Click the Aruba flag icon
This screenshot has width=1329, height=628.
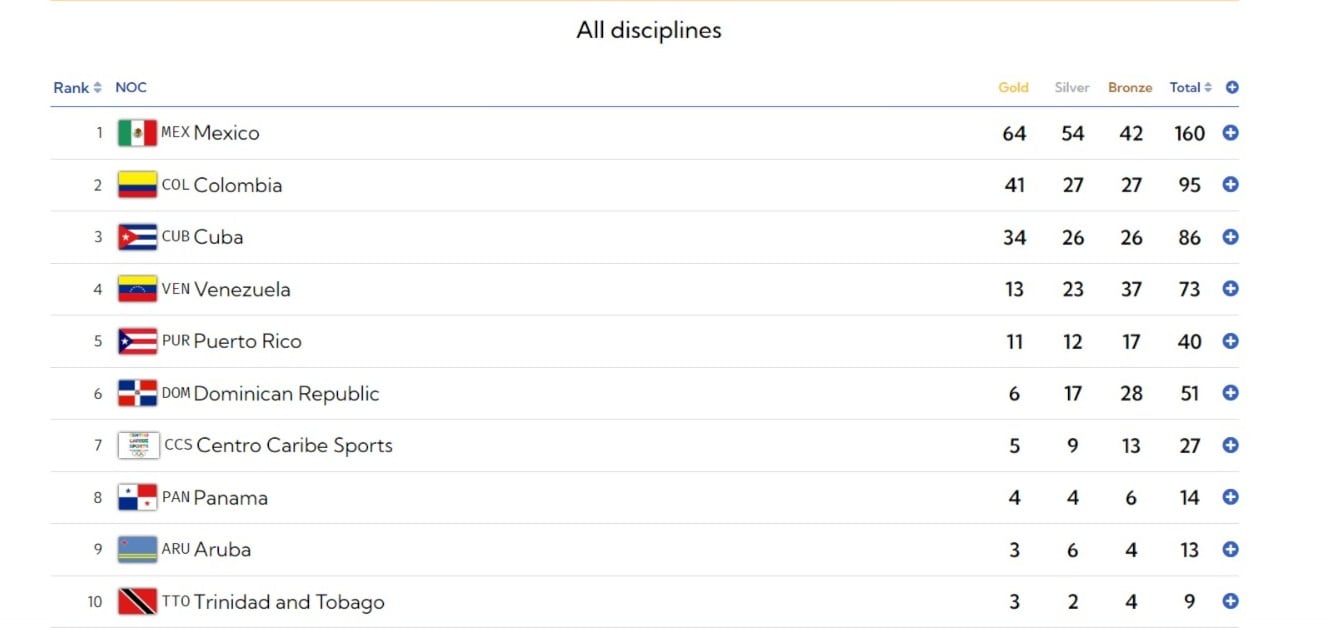[x=137, y=549]
